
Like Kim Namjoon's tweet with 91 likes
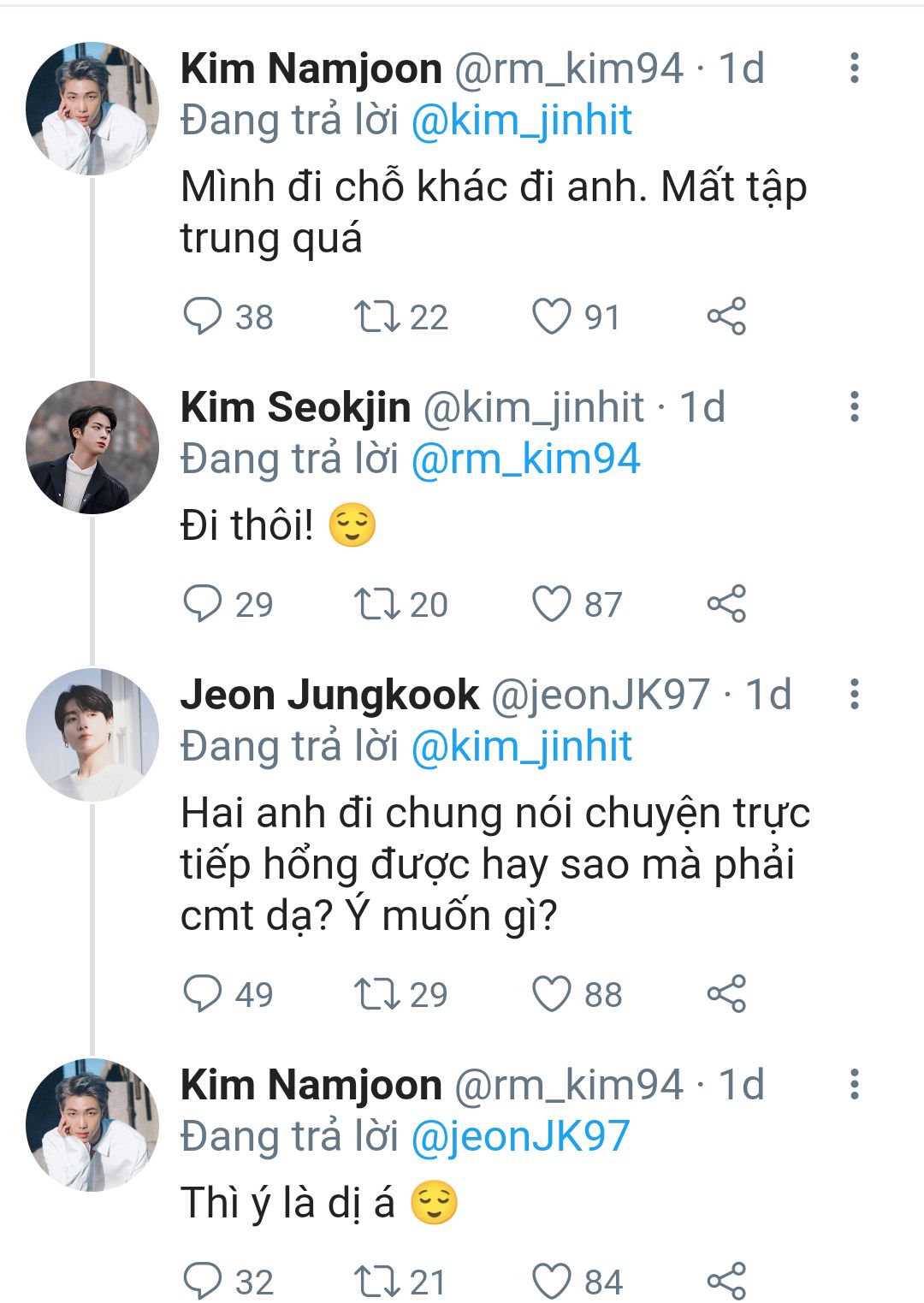pos(552,316)
